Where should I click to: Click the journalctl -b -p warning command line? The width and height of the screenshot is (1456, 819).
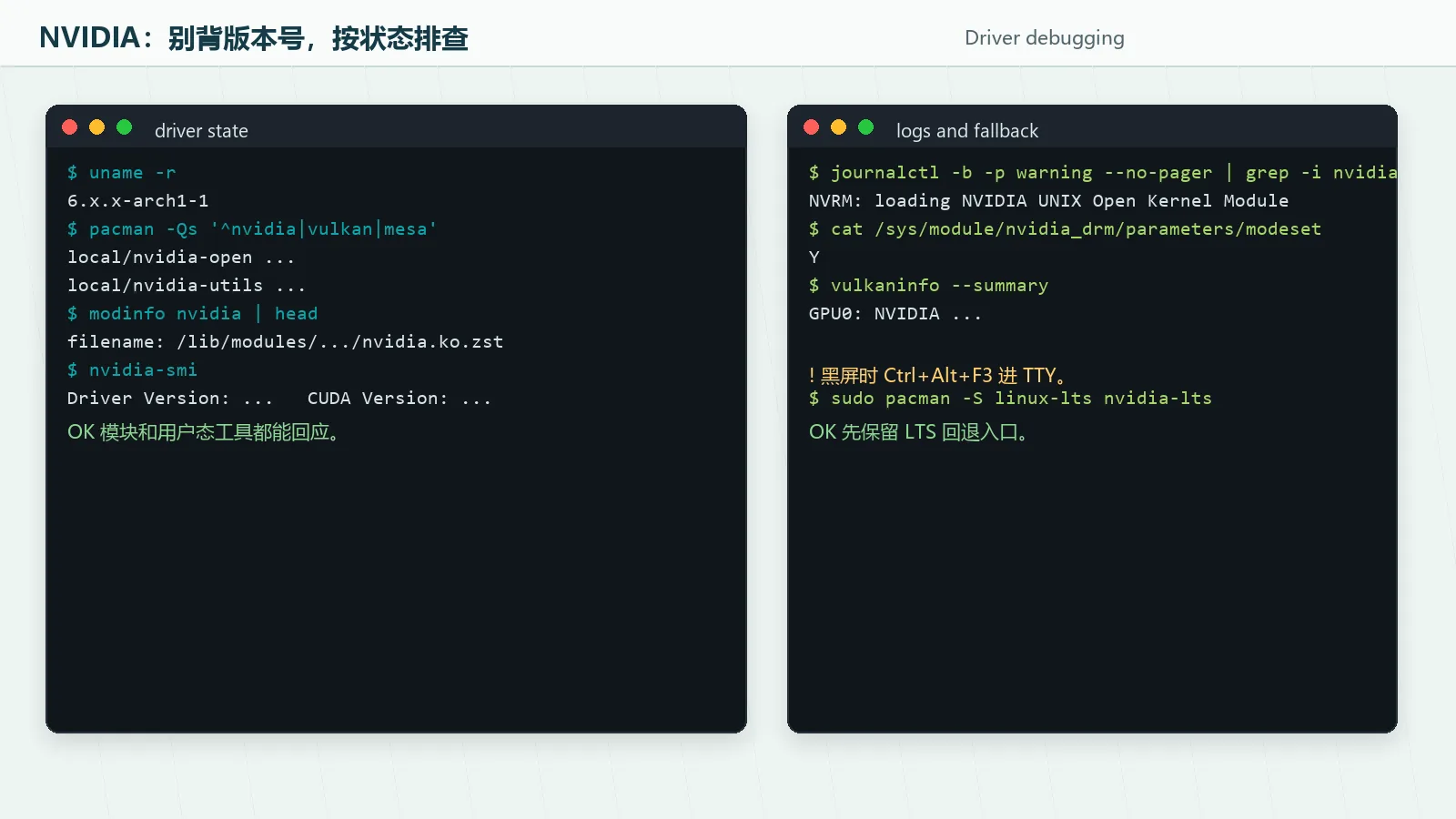(1103, 173)
